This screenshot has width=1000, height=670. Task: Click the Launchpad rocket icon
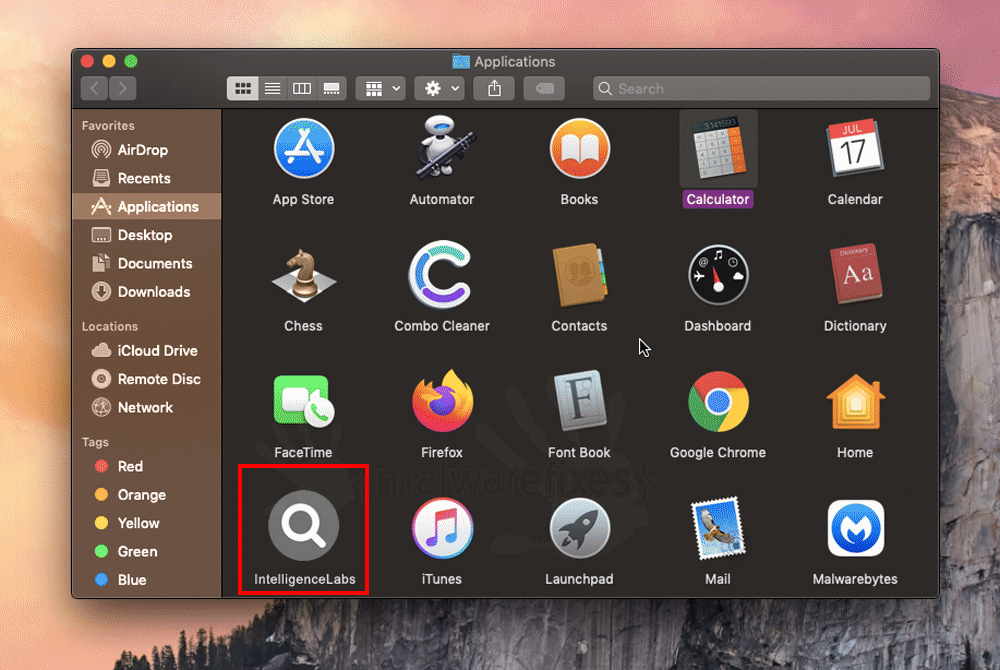pyautogui.click(x=580, y=528)
